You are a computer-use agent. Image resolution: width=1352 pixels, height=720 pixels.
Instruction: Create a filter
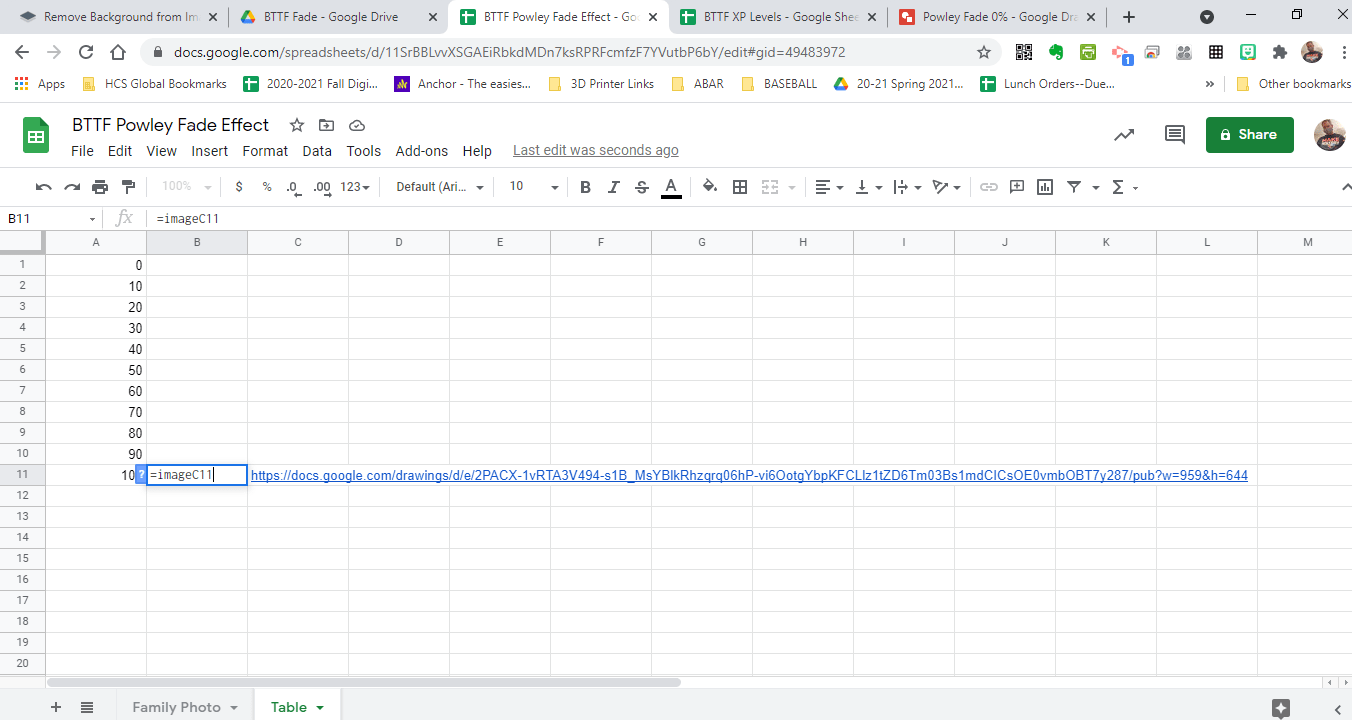[1072, 187]
